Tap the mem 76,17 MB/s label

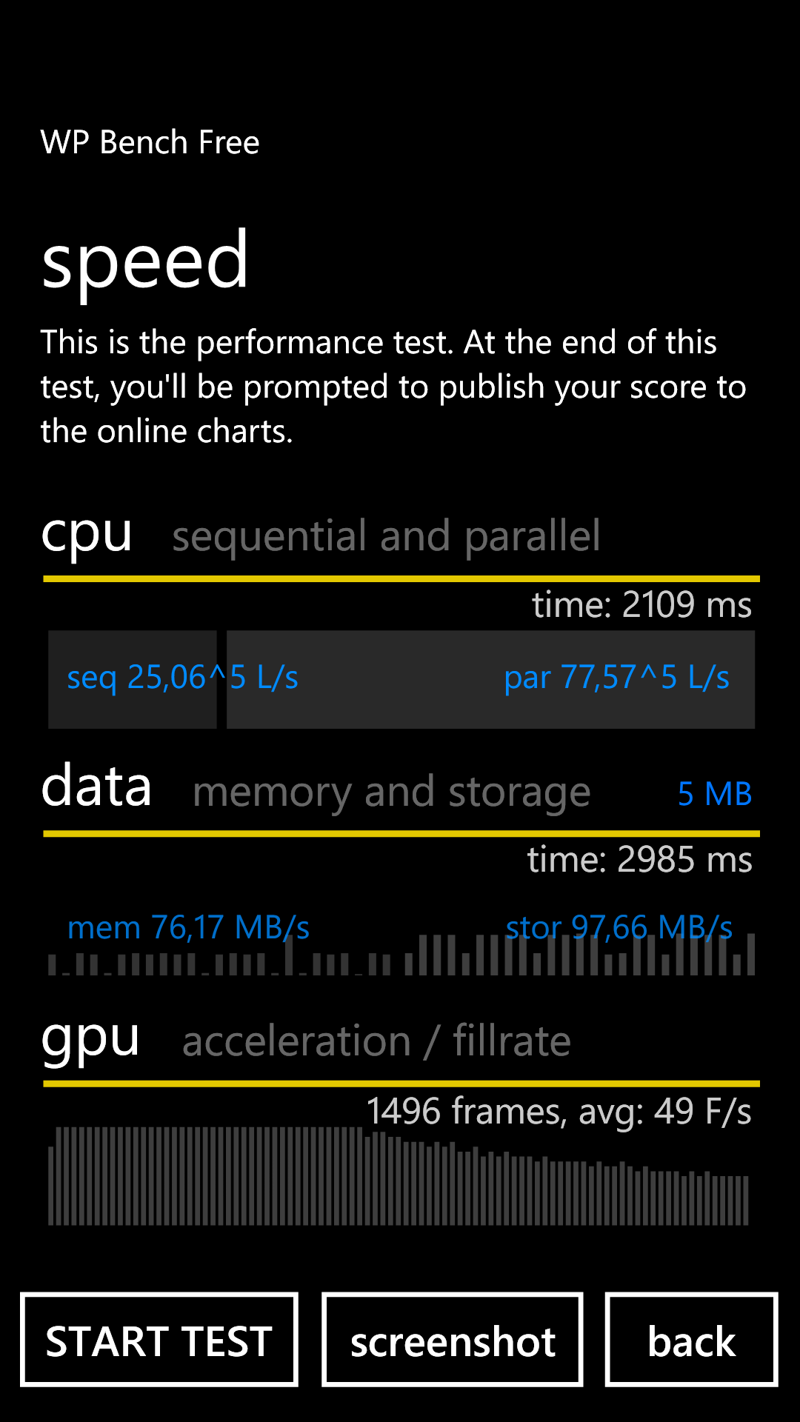pyautogui.click(x=188, y=928)
